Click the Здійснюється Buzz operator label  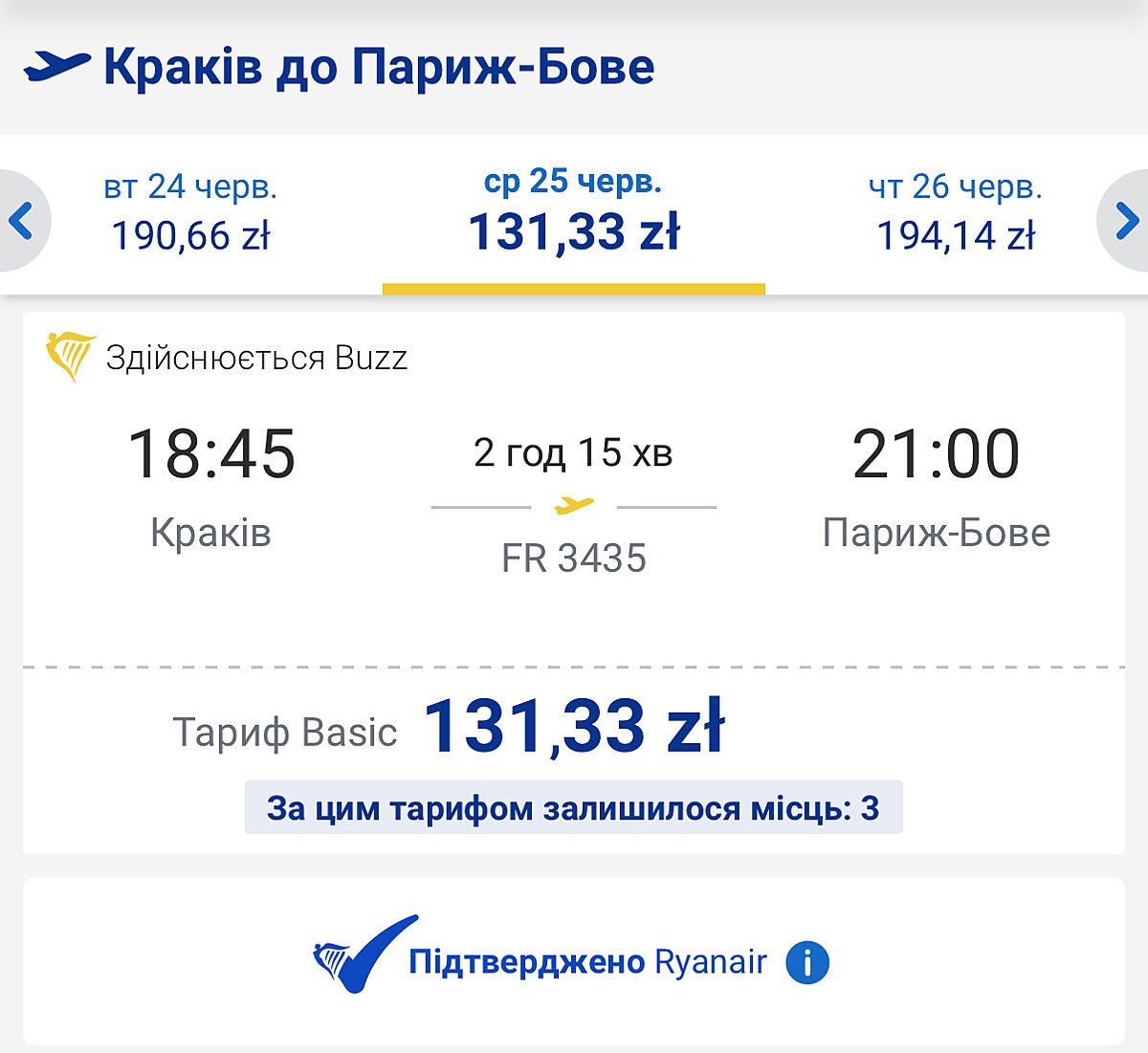click(256, 358)
